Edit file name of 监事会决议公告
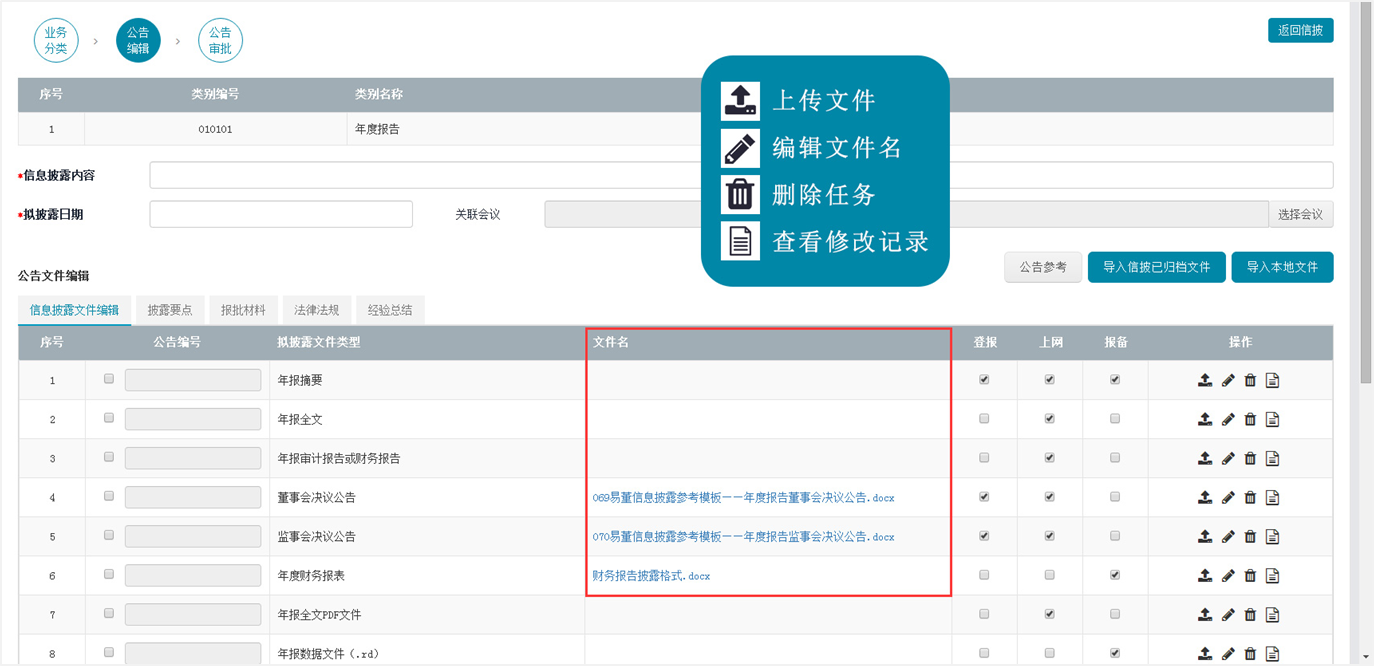Screen dimensions: 1374x666 (1228, 536)
